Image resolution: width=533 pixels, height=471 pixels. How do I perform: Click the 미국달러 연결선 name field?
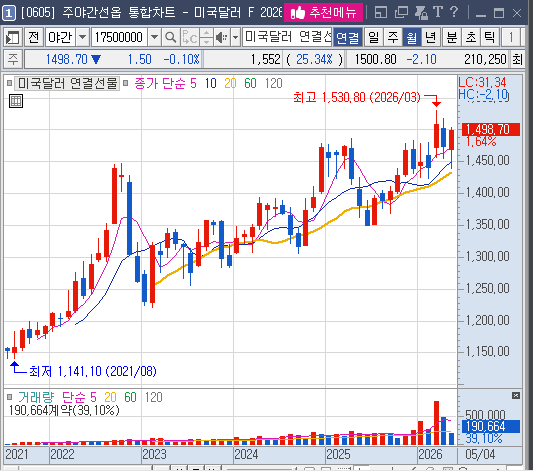click(287, 37)
